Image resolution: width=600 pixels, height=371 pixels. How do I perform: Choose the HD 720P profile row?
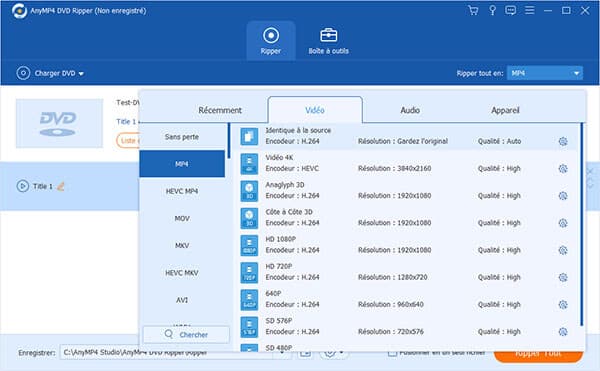(x=406, y=272)
